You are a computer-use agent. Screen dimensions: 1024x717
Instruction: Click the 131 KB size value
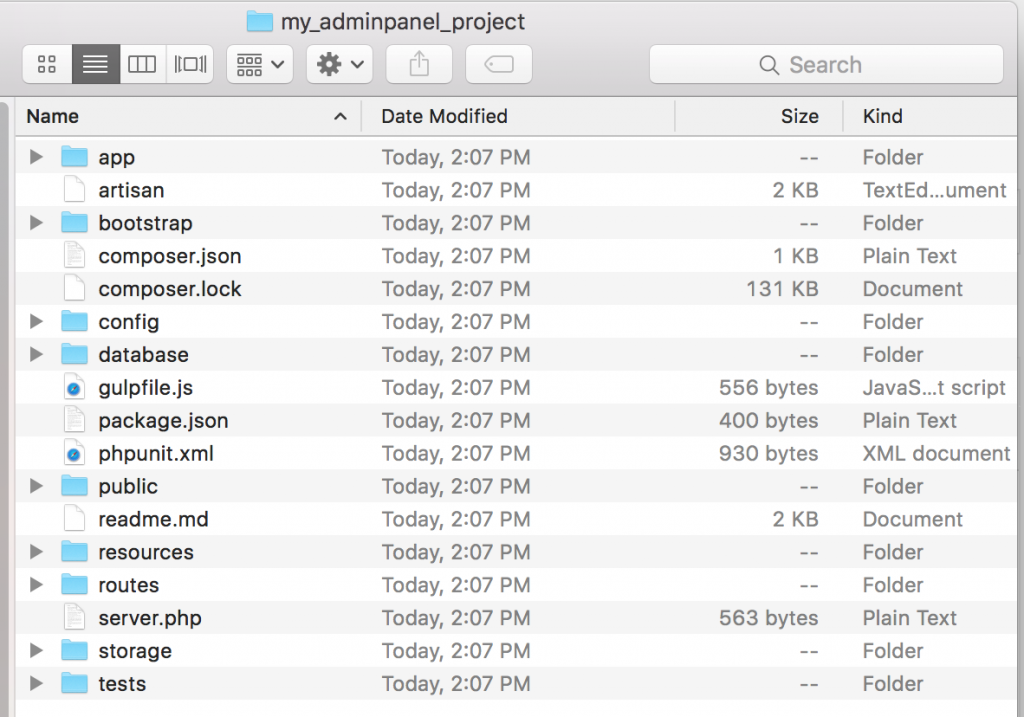pyautogui.click(x=782, y=289)
